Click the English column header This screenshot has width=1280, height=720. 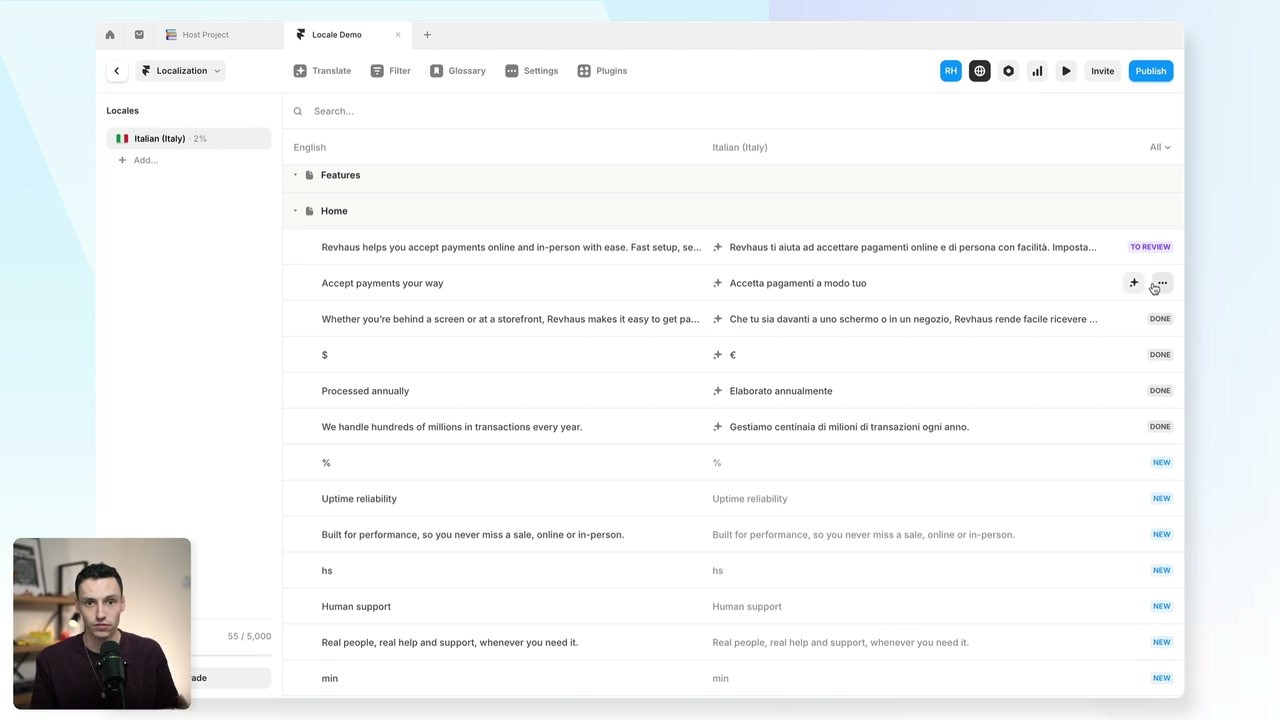coord(310,147)
